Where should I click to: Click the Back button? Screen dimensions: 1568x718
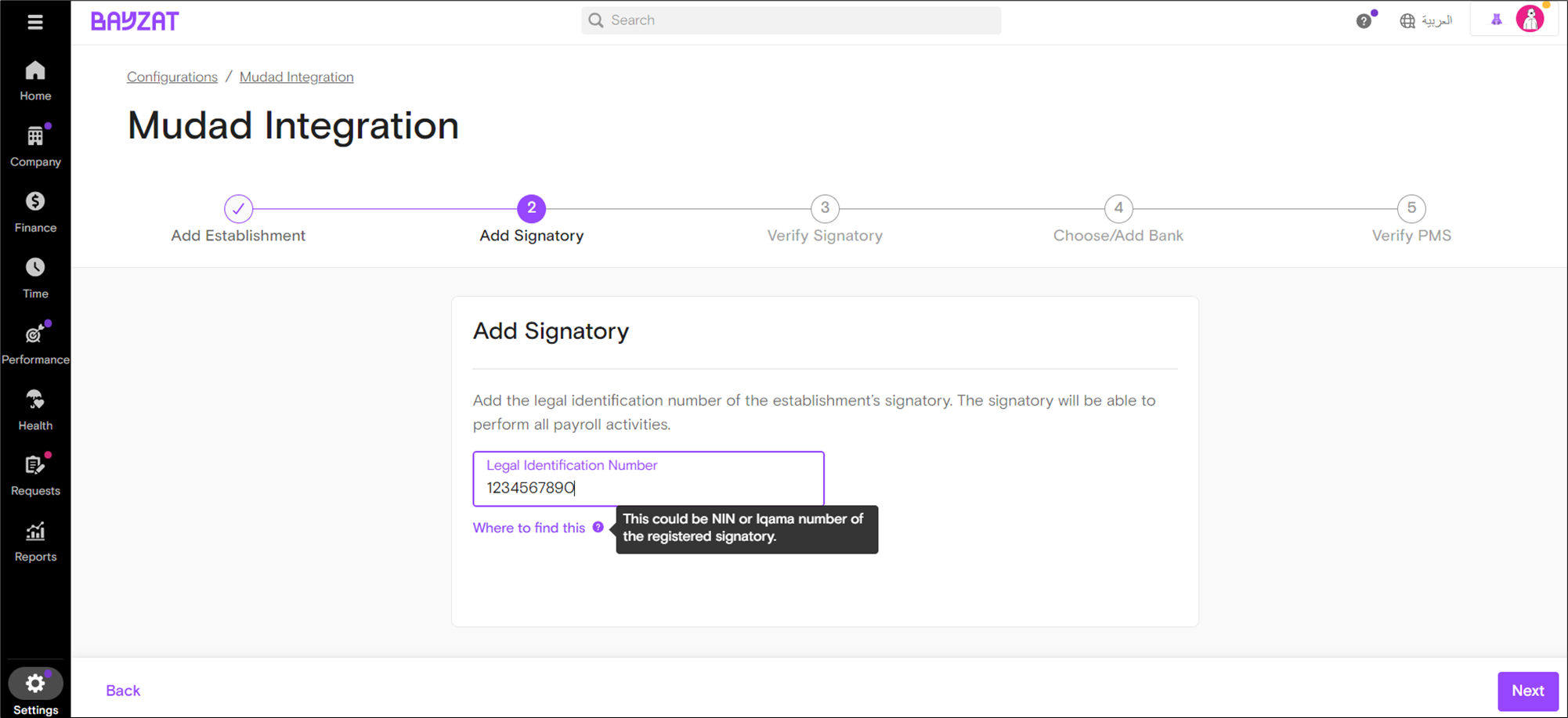(123, 691)
